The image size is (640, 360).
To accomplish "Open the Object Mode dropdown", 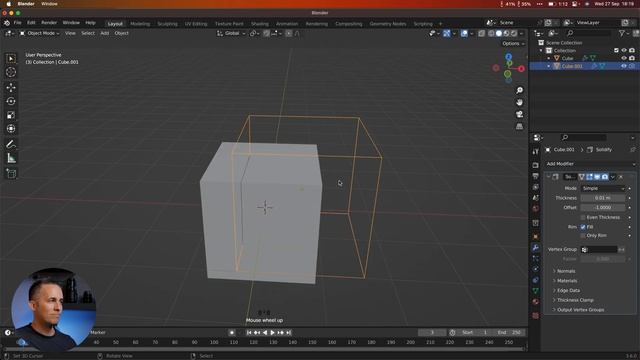I will (x=40, y=33).
